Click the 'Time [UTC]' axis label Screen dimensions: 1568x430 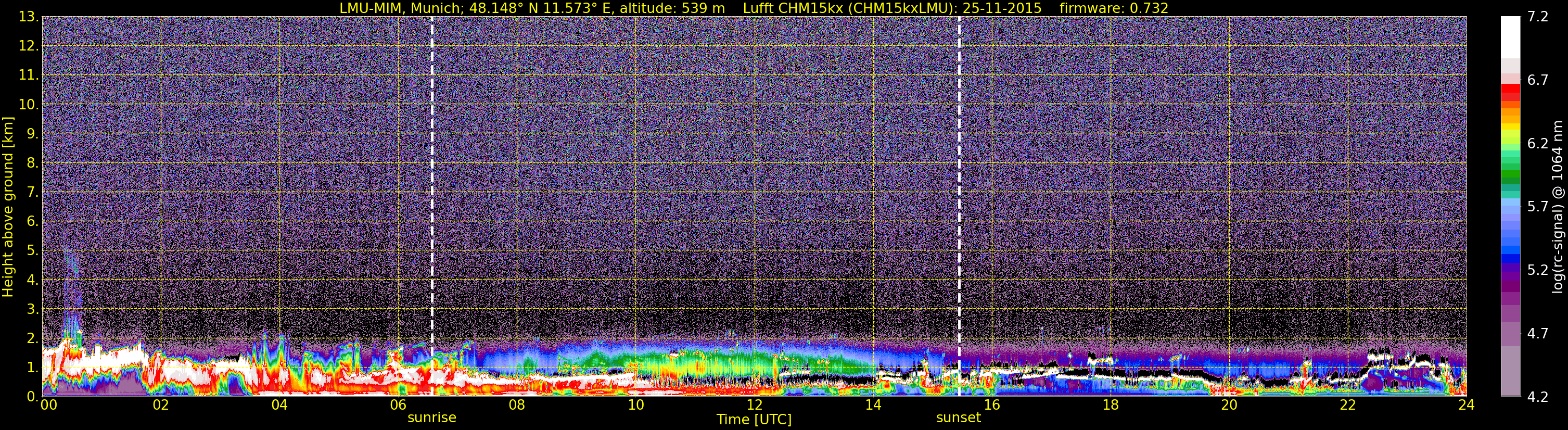[754, 420]
